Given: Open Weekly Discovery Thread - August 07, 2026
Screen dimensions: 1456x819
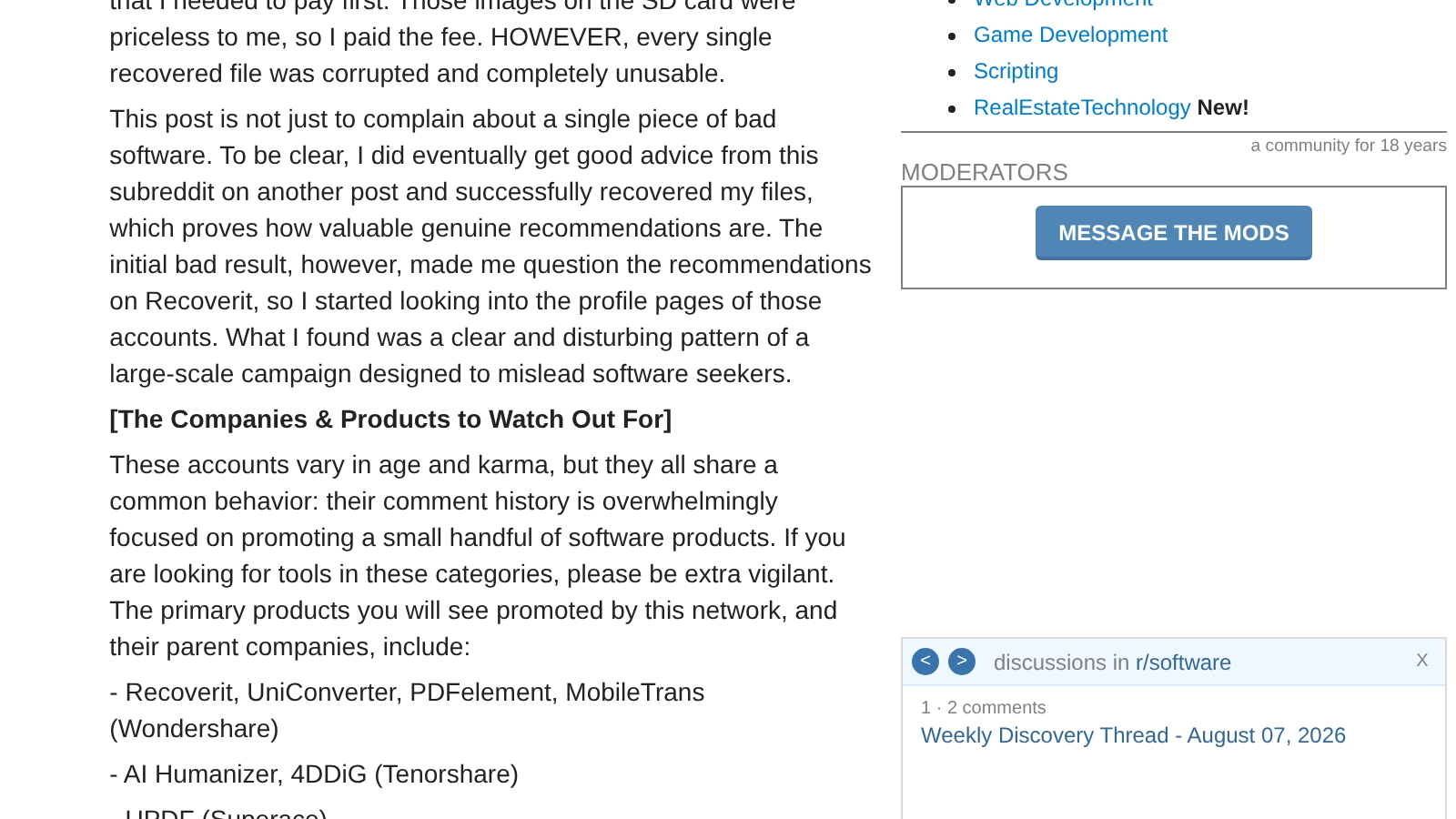Looking at the screenshot, I should 1133,735.
